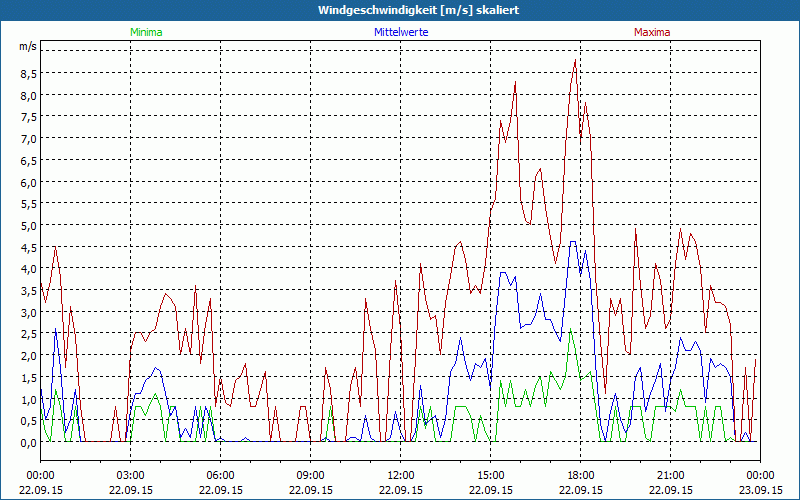Viewport: 800px width, 500px height.
Task: Click the m/s unit label
Action: pos(28,46)
